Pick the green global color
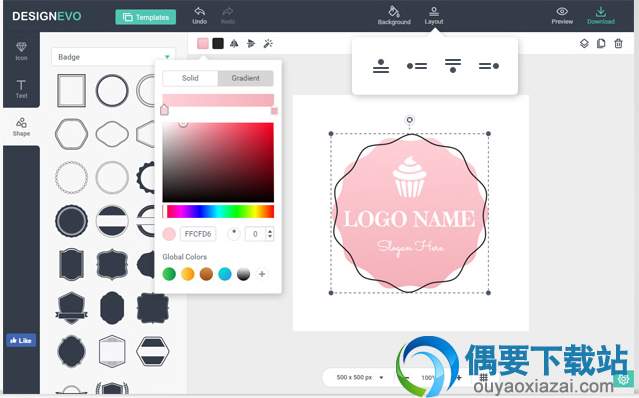 click(169, 274)
